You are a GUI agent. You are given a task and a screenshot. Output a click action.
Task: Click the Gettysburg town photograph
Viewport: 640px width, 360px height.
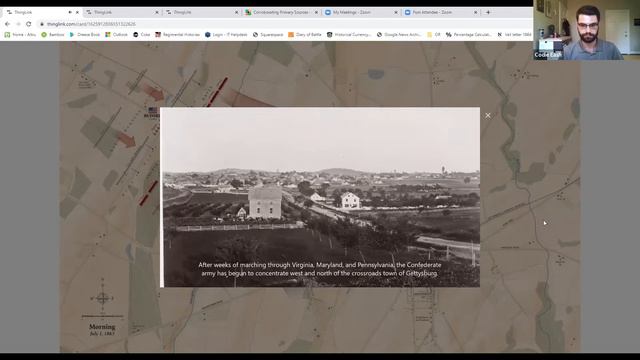click(x=320, y=197)
